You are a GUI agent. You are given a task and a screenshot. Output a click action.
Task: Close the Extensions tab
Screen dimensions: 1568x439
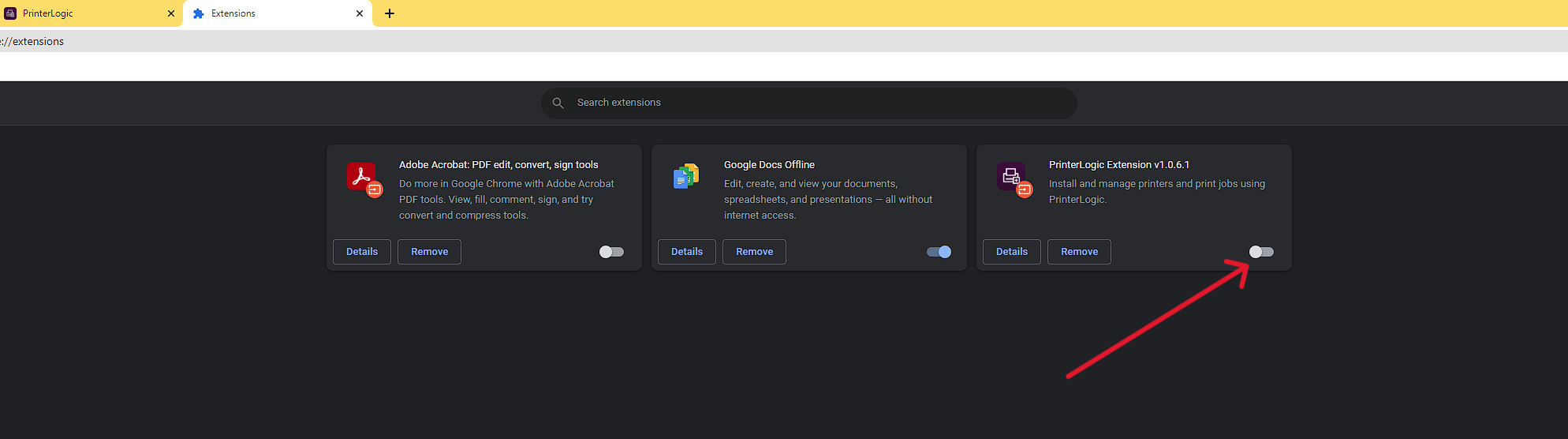pos(360,13)
